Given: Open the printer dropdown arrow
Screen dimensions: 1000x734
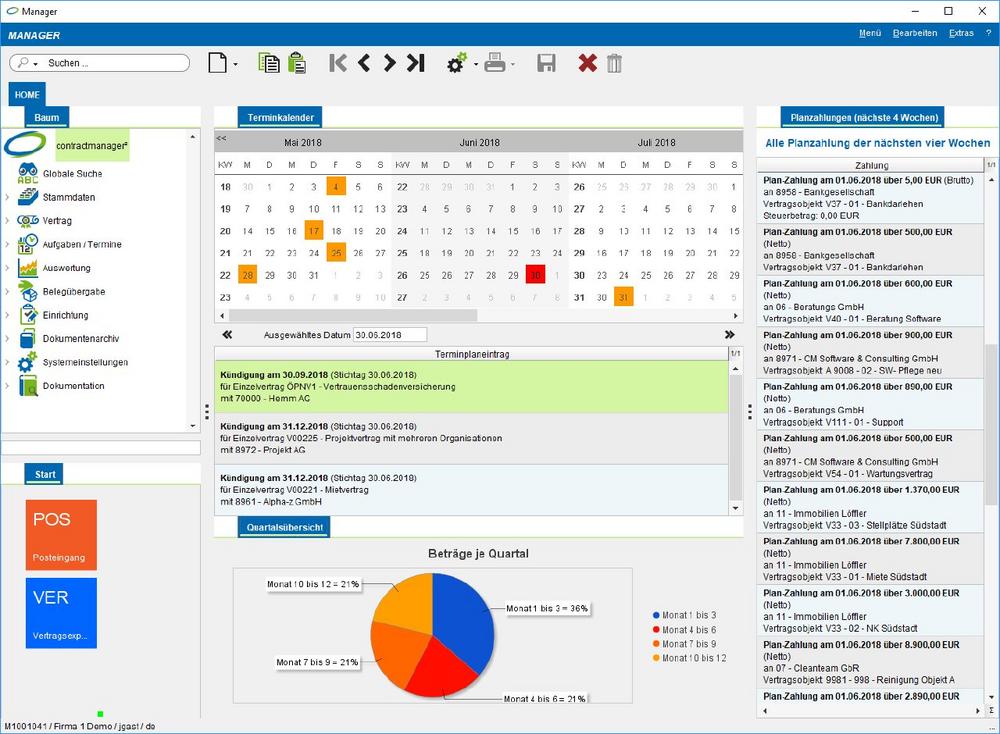Looking at the screenshot, I should (513, 64).
